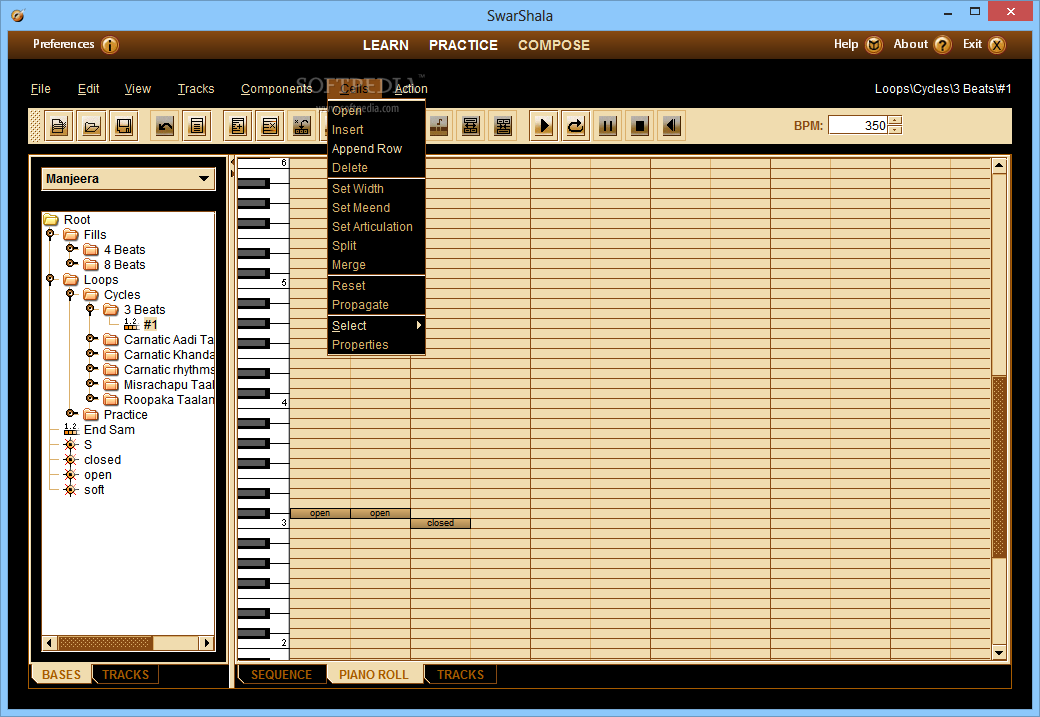This screenshot has height=717, width=1040.
Task: Pause playback with the Pause button
Action: click(x=608, y=125)
